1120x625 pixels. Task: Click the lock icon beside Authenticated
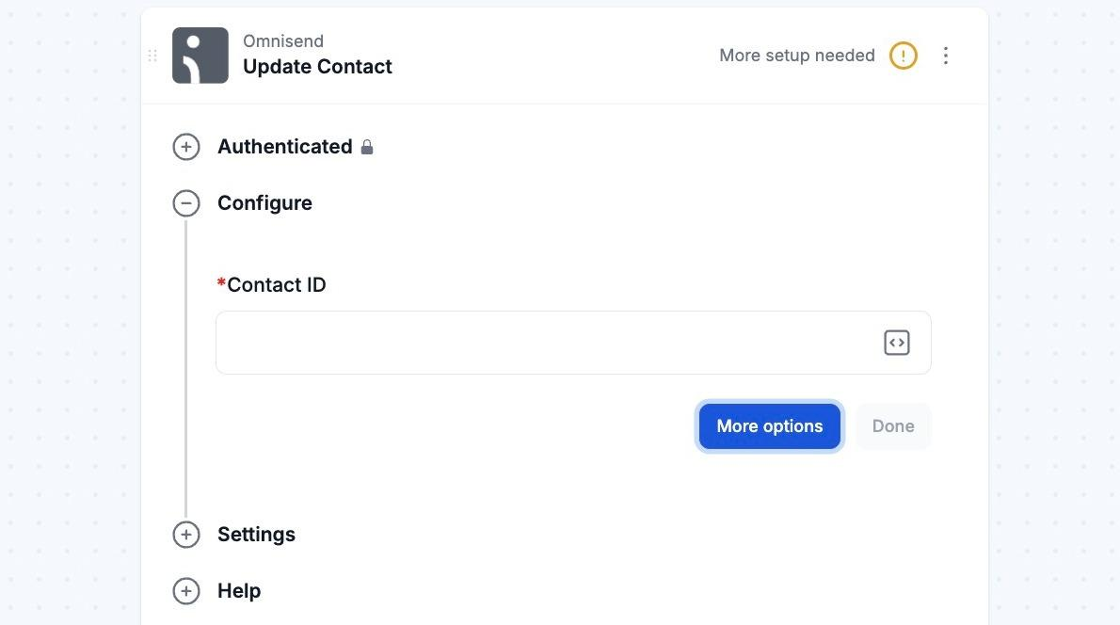[x=367, y=147]
